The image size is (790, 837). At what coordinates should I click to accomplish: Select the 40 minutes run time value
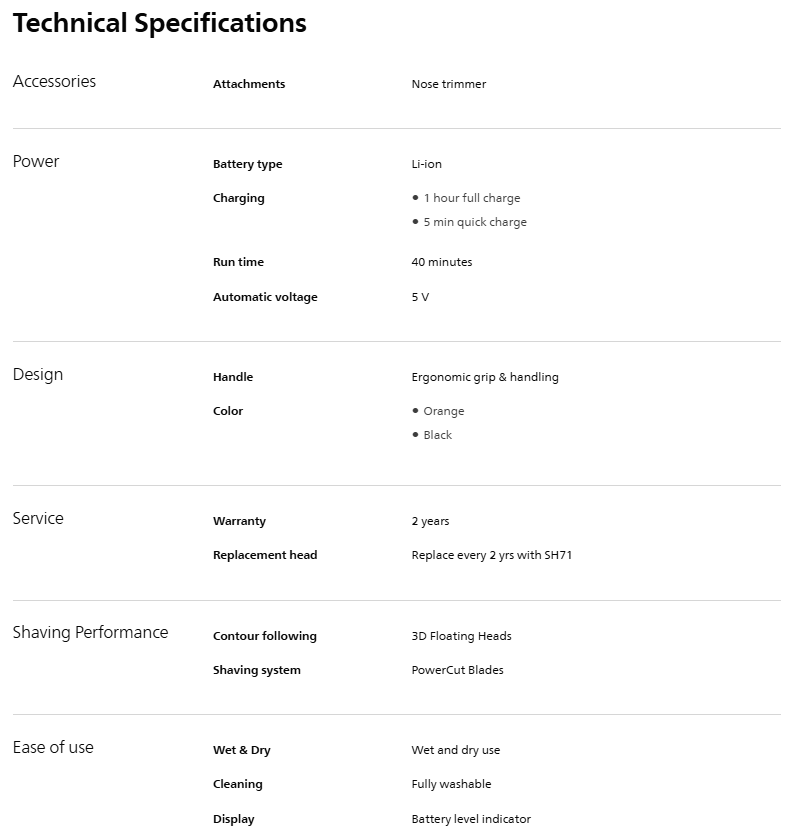(x=441, y=262)
